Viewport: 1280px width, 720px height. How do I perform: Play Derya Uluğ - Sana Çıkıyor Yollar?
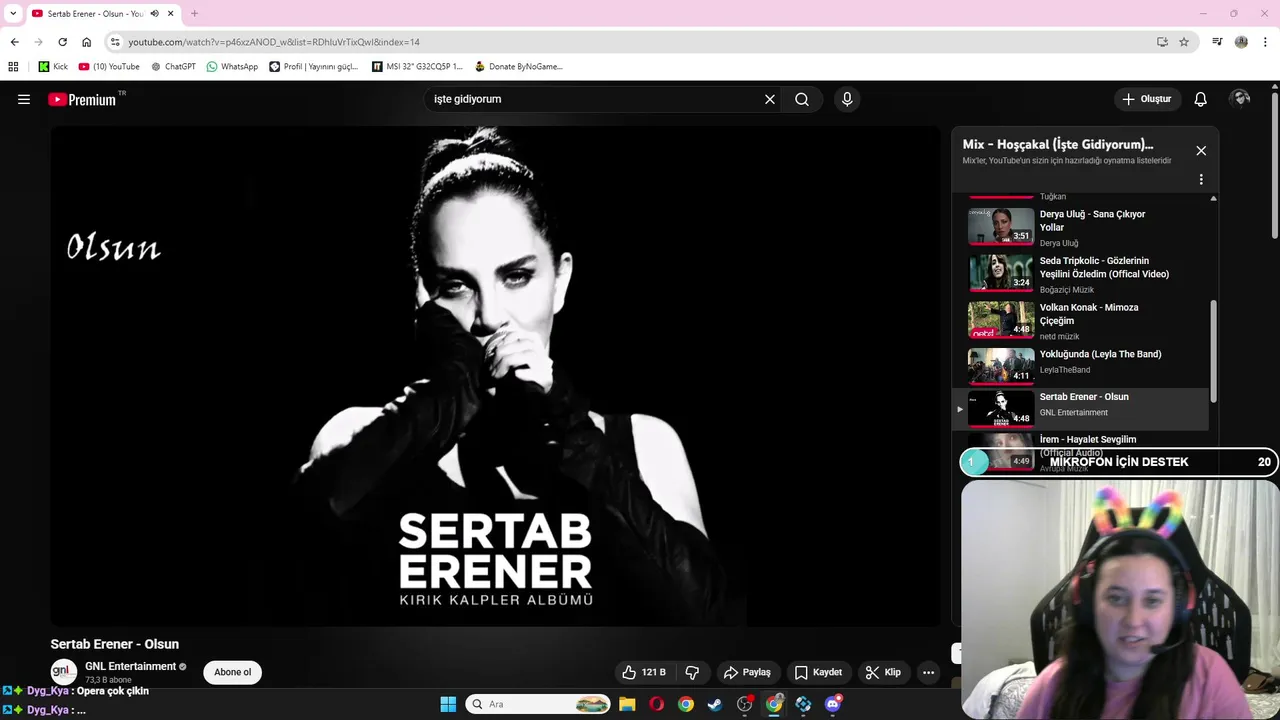point(1080,226)
